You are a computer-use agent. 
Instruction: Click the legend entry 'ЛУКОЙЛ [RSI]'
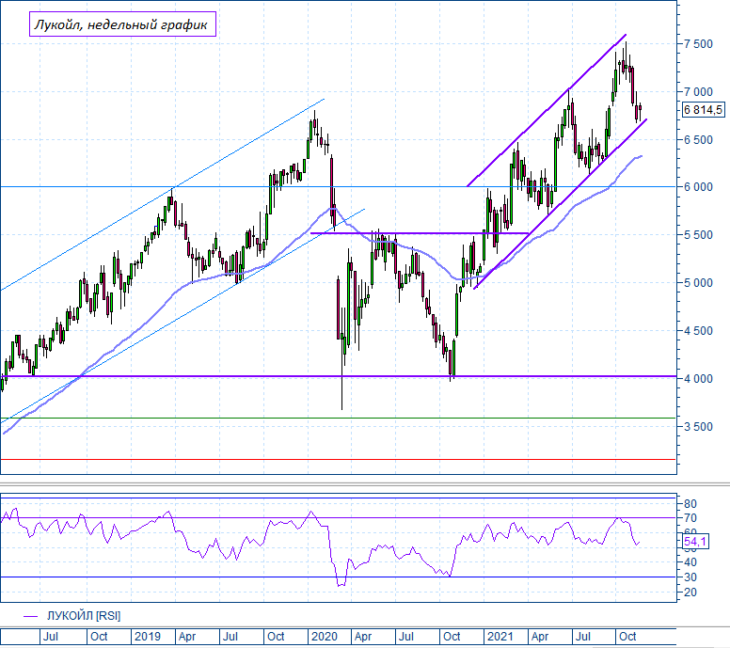[x=83, y=616]
